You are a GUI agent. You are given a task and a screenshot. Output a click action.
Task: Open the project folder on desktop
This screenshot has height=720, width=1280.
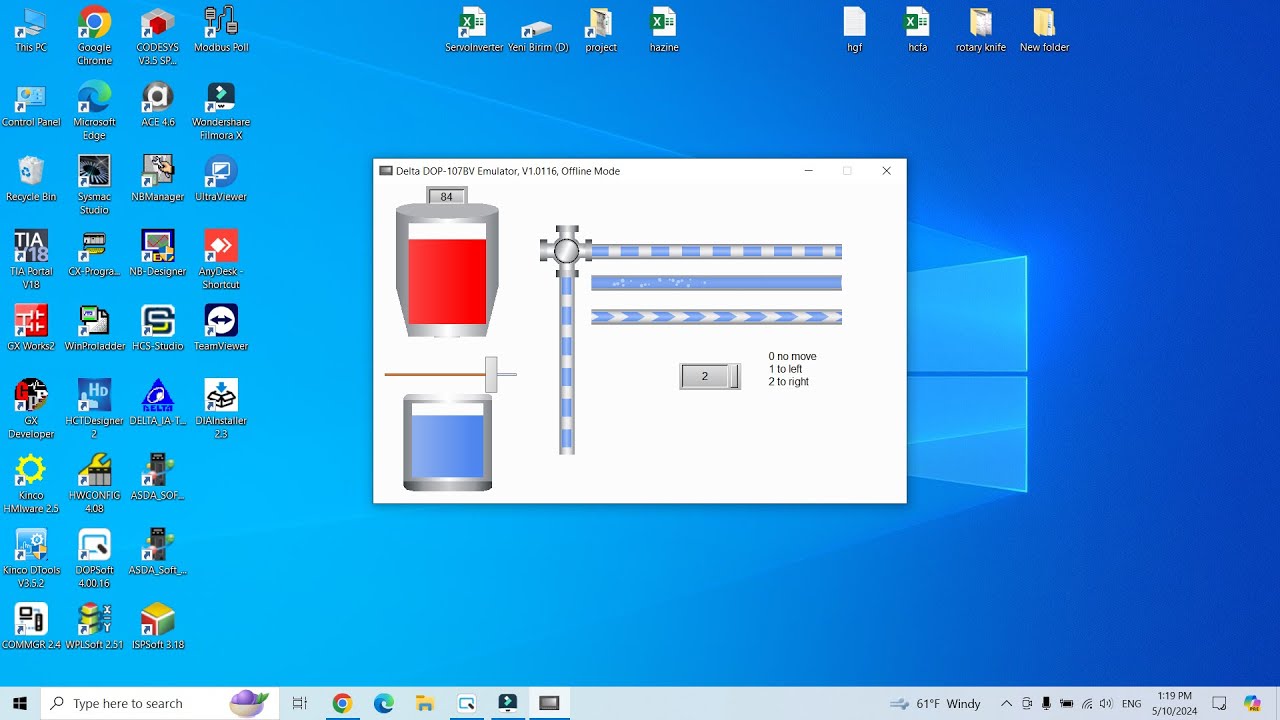pos(601,30)
